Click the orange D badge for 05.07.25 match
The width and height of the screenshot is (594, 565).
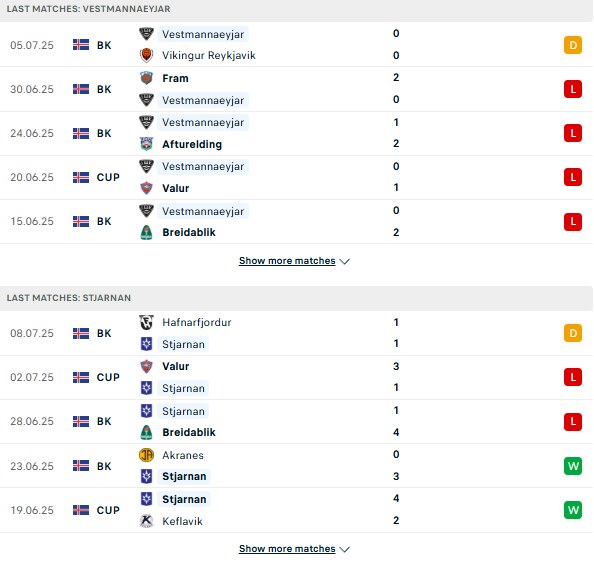(x=573, y=45)
